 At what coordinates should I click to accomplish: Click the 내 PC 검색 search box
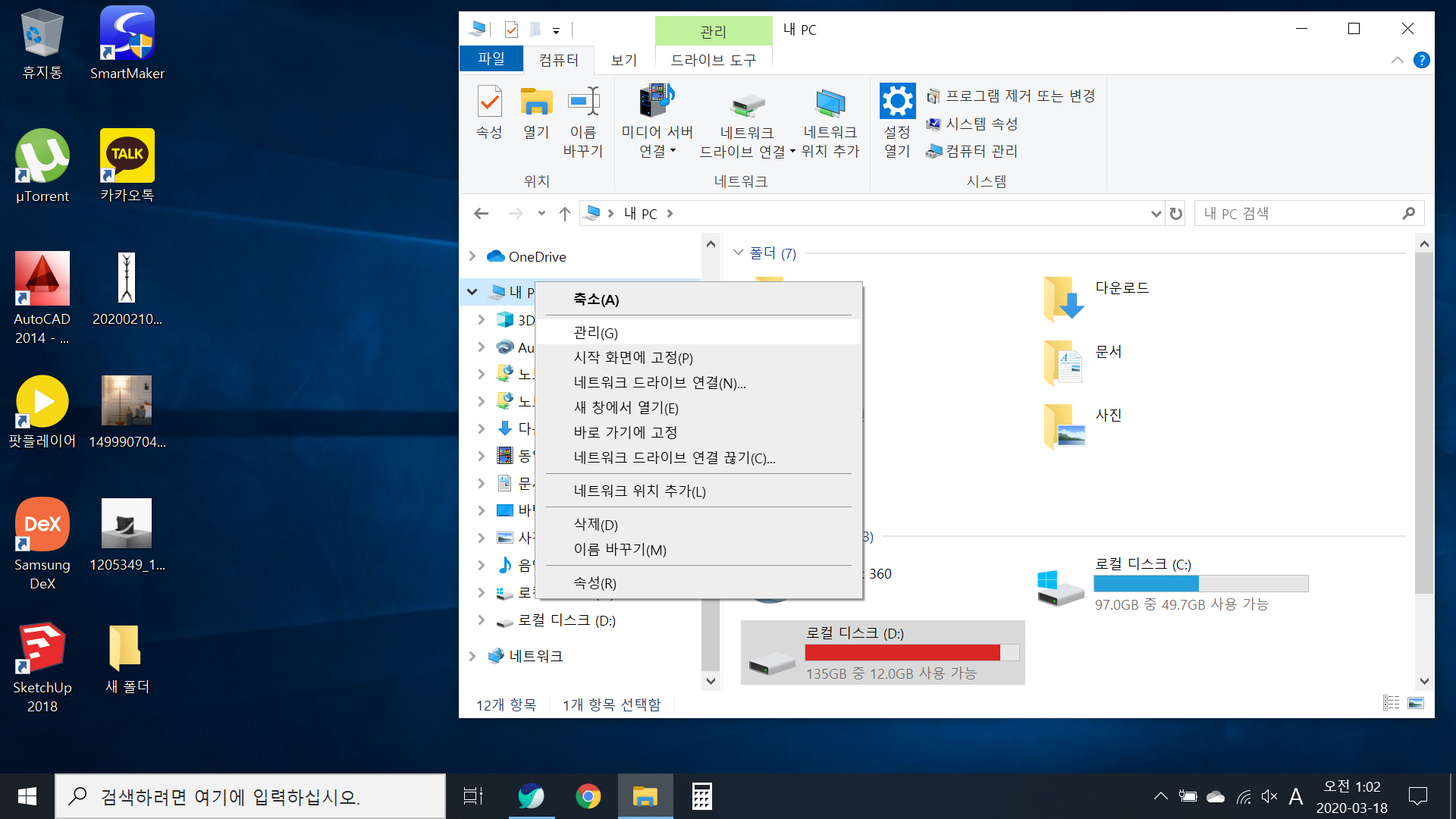[x=1310, y=214]
